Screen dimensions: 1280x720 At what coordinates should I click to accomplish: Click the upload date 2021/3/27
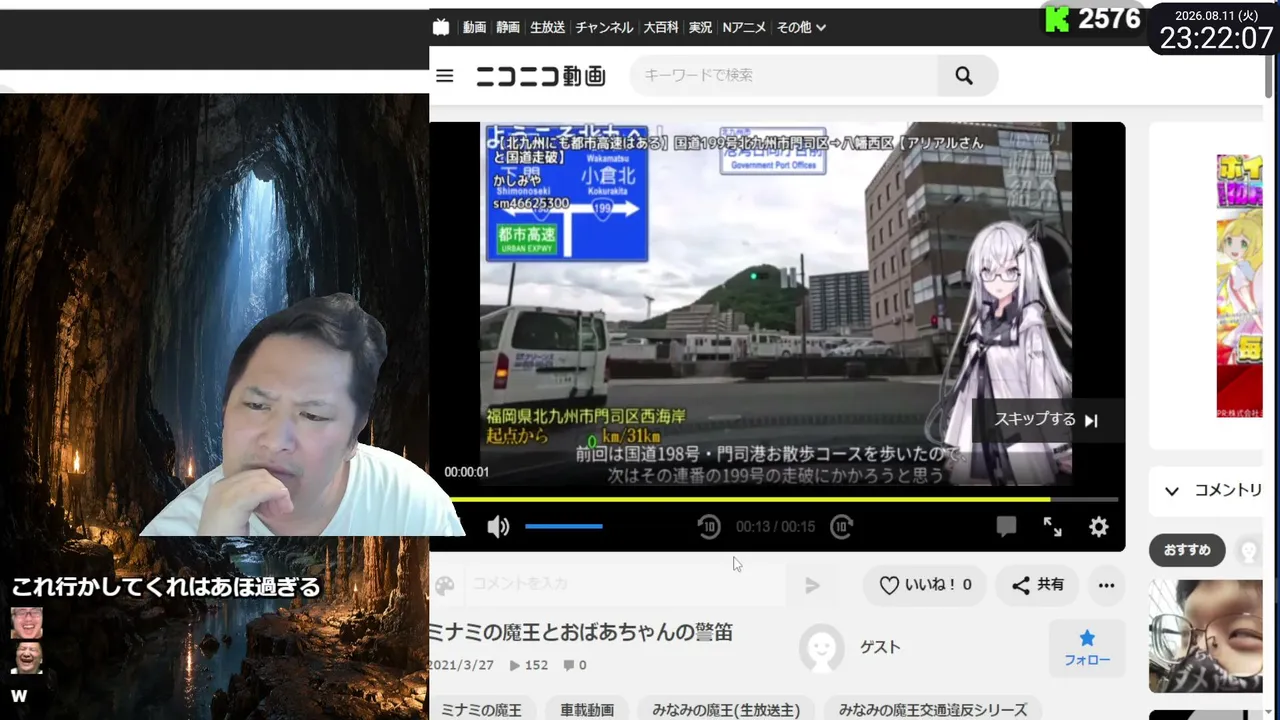tap(462, 665)
